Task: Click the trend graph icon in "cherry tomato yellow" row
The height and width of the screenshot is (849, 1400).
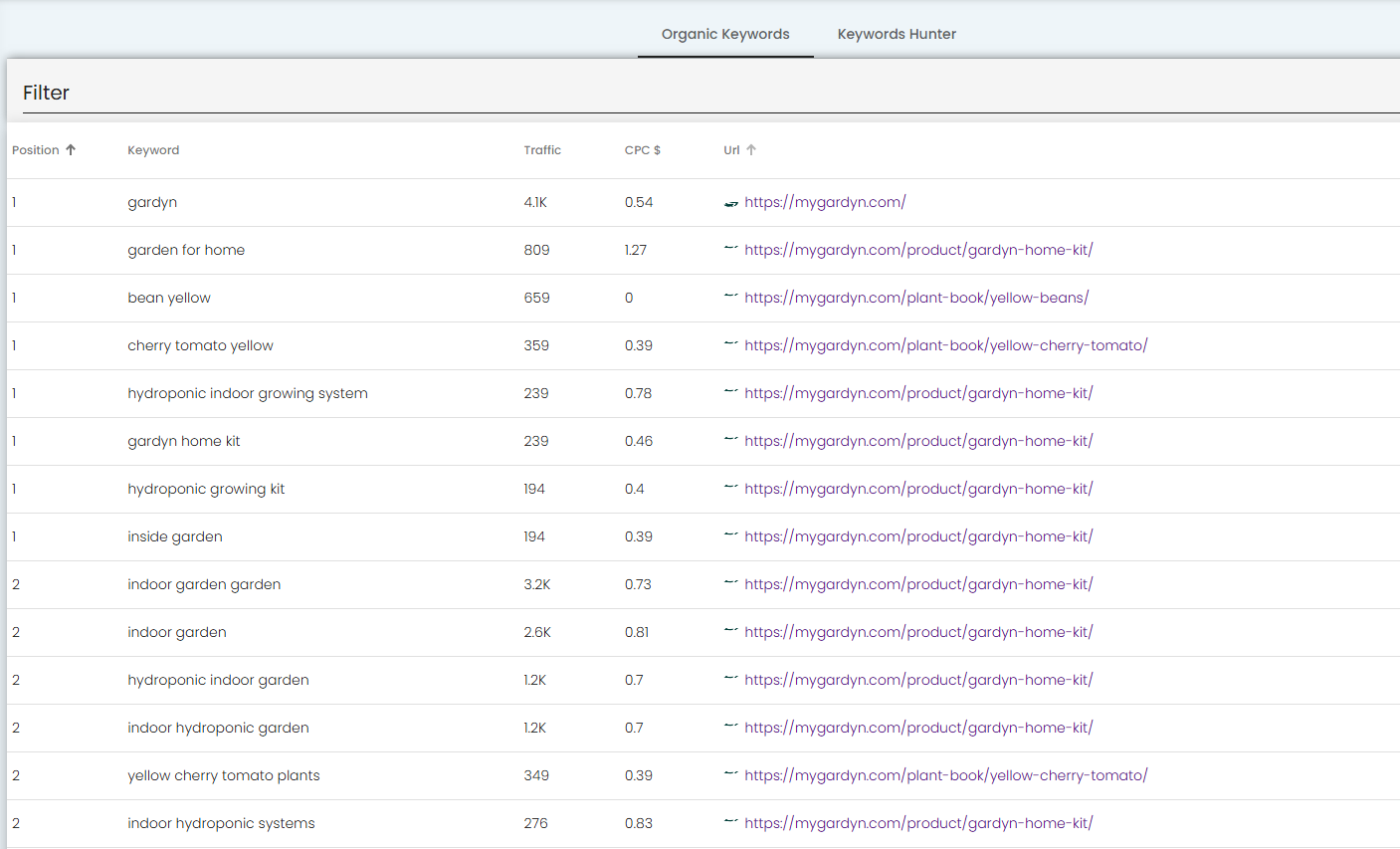Action: [731, 345]
